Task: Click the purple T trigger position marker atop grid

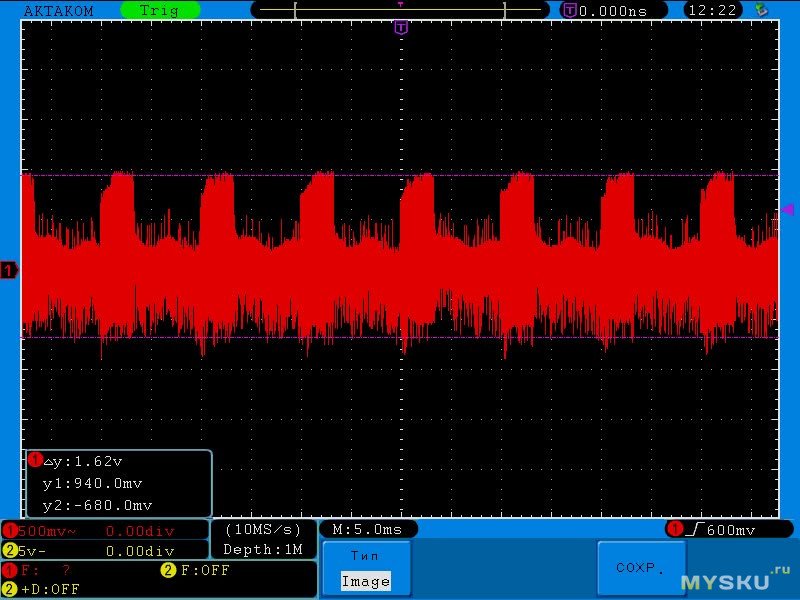Action: point(401,28)
